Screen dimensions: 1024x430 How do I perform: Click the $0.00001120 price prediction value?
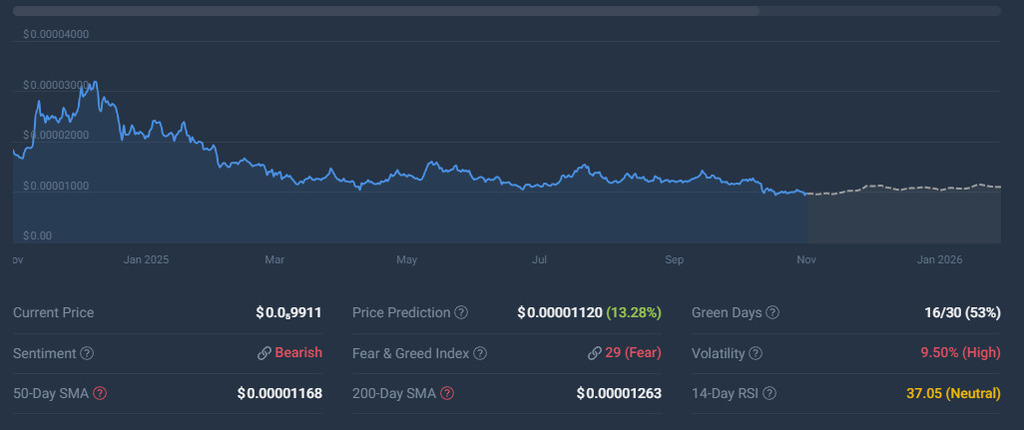(x=559, y=313)
